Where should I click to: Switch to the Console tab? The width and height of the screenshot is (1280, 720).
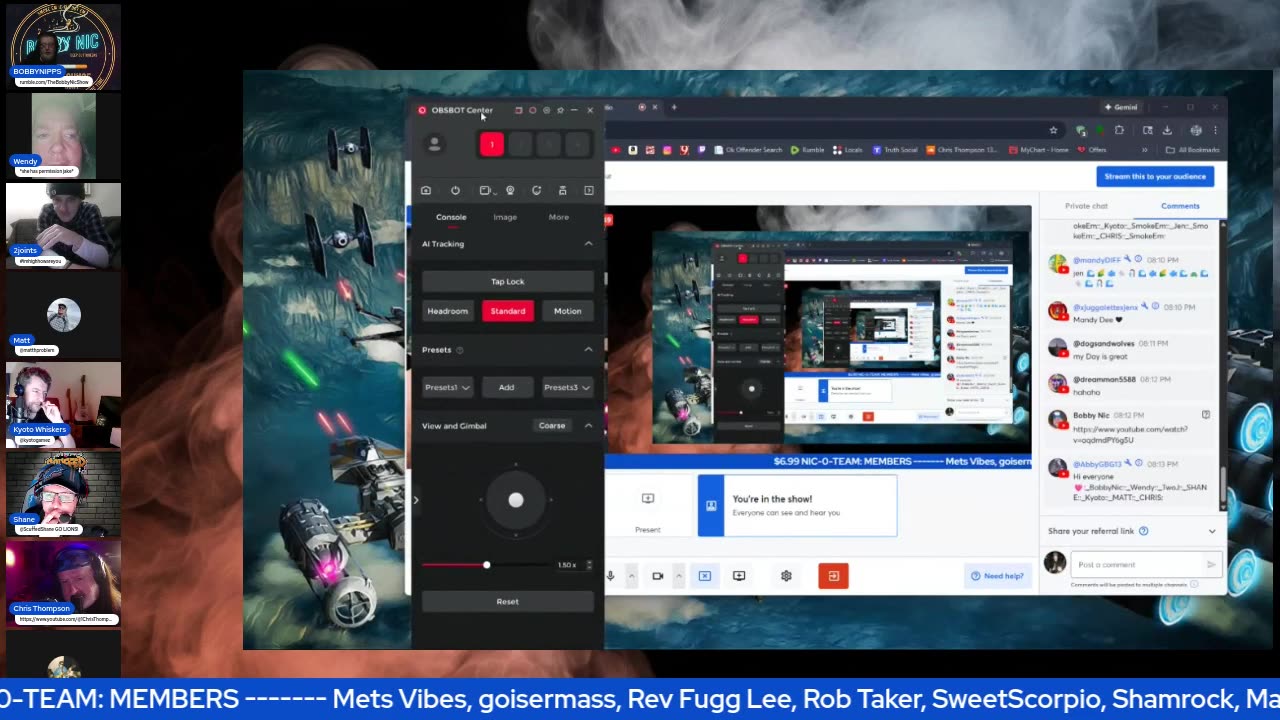pos(451,217)
